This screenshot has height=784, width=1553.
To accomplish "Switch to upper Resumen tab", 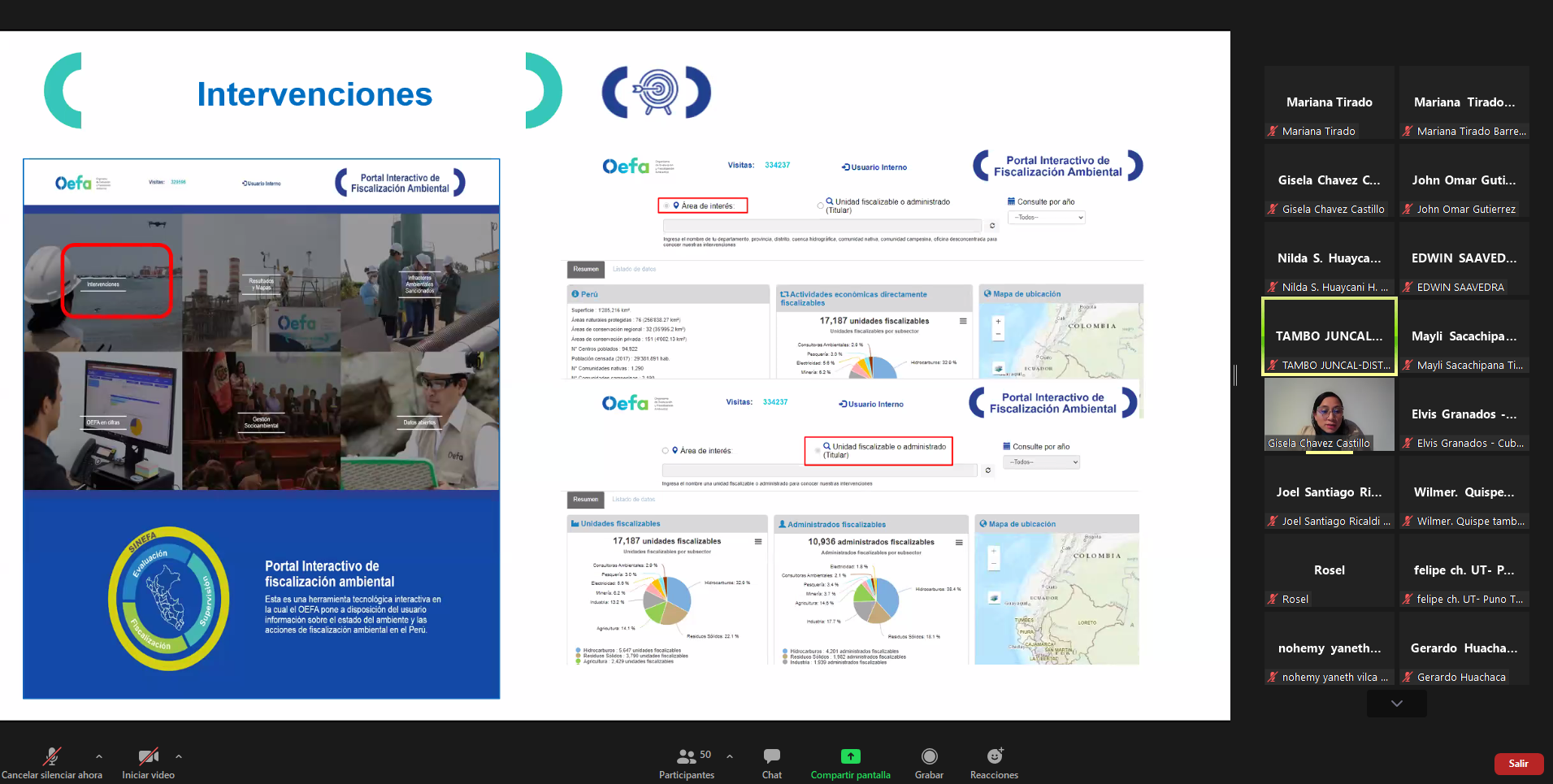I will (x=586, y=269).
